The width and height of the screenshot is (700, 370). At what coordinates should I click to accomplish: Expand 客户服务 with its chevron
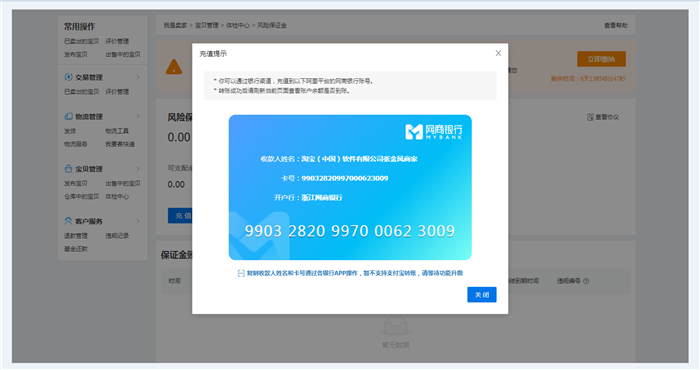(x=138, y=221)
